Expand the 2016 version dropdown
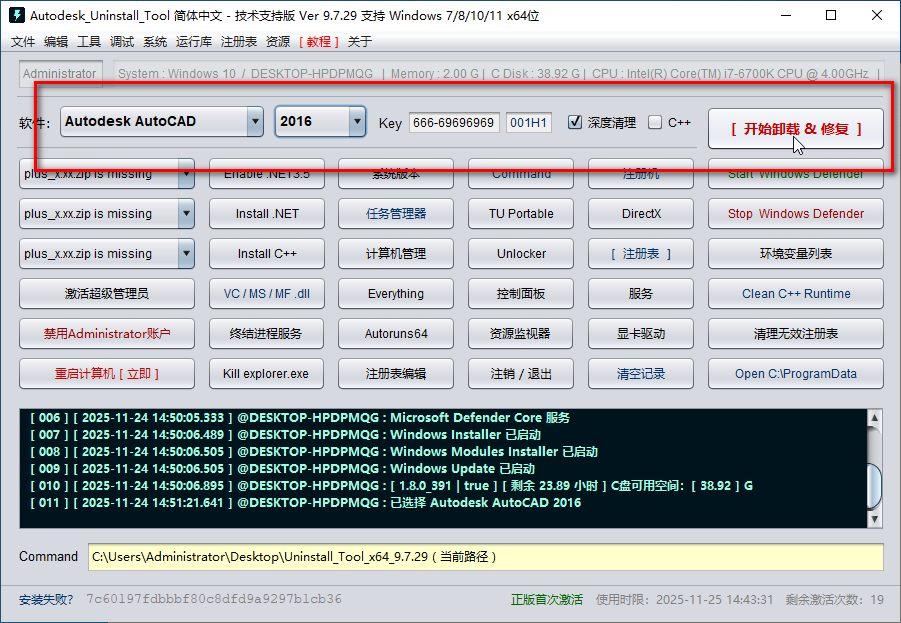 357,121
